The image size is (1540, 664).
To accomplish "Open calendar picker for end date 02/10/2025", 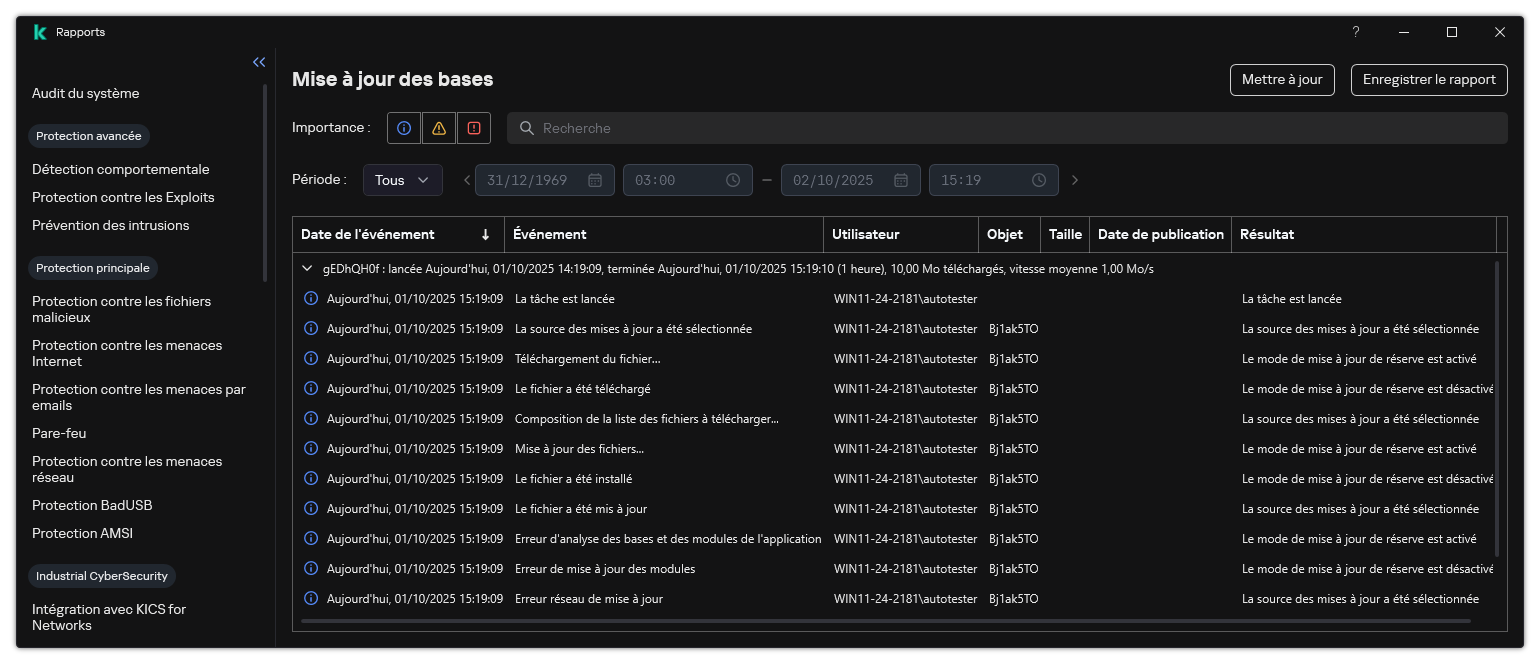I will click(901, 180).
